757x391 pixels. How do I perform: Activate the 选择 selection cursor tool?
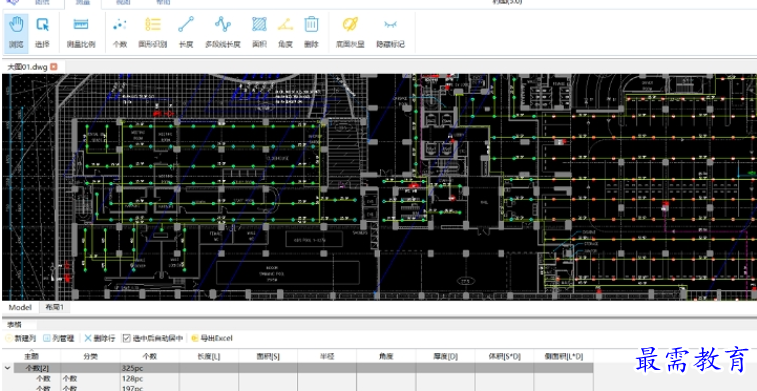(x=42, y=32)
